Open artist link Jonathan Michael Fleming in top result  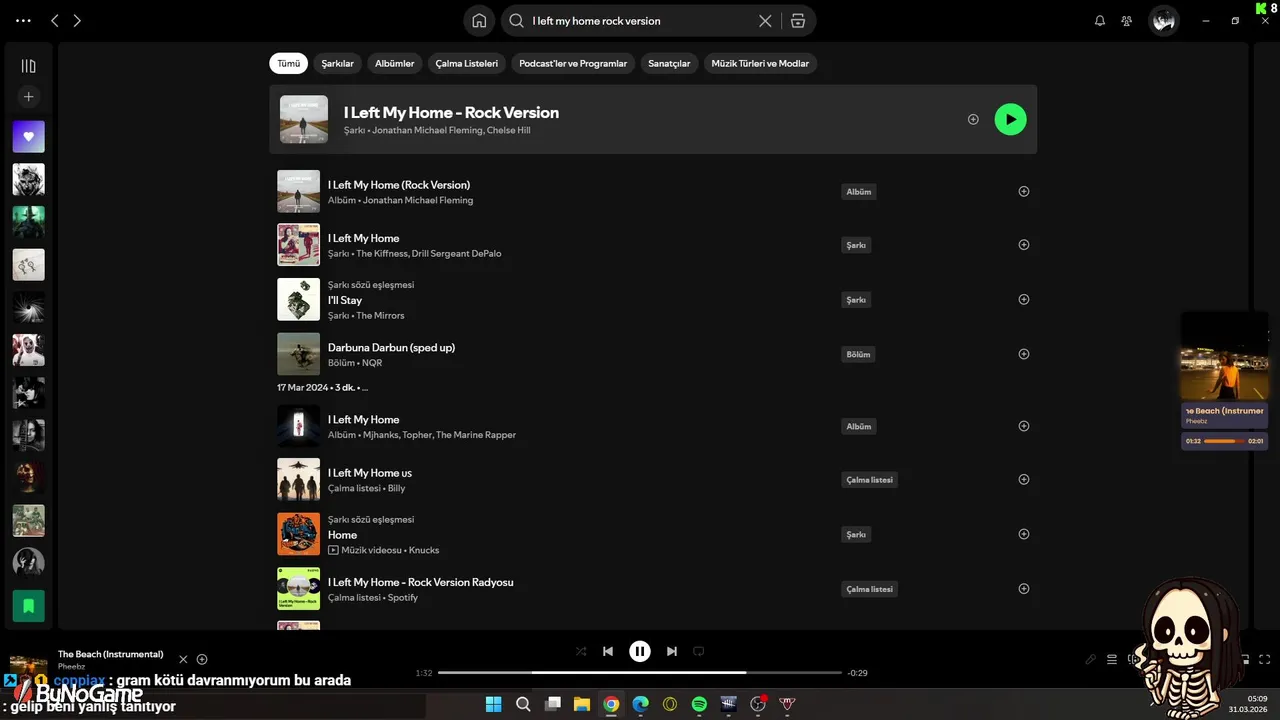(x=427, y=130)
